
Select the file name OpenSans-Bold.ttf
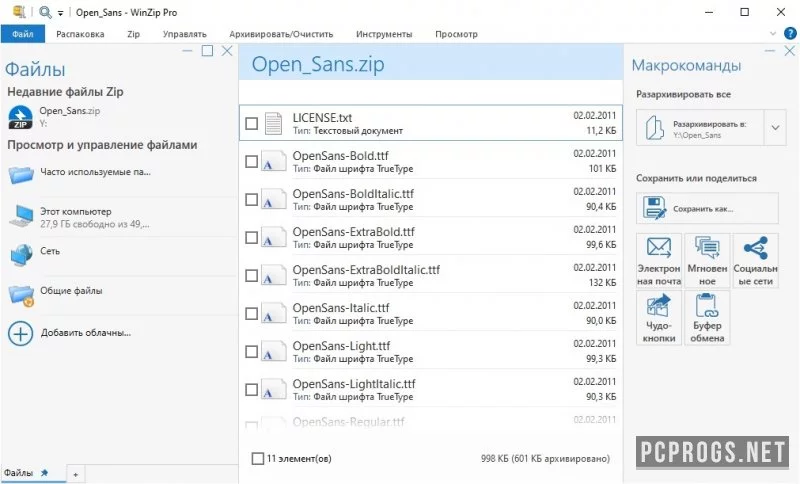tap(340, 156)
